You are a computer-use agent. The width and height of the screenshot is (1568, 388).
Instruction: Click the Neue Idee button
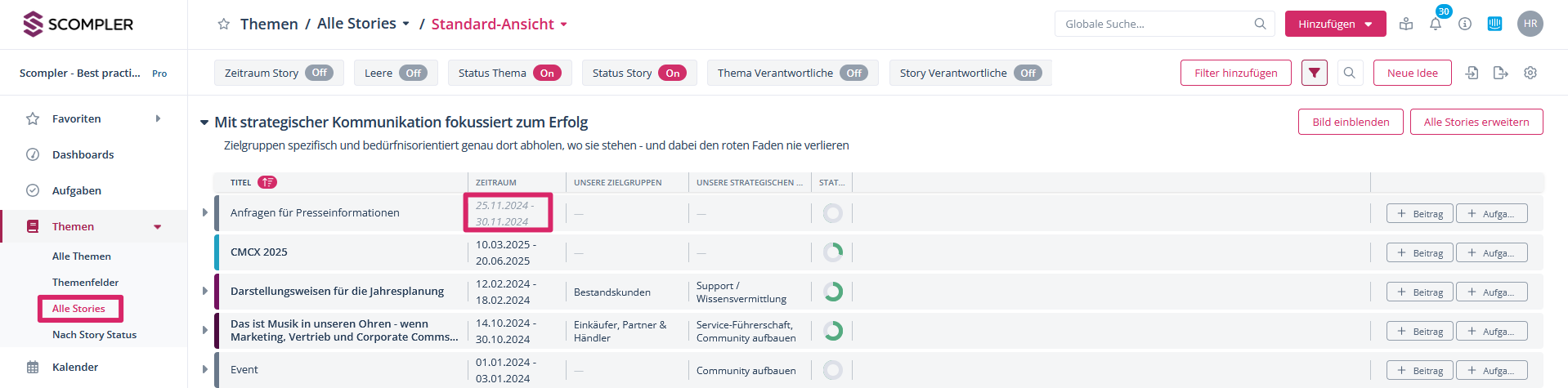tap(1412, 73)
